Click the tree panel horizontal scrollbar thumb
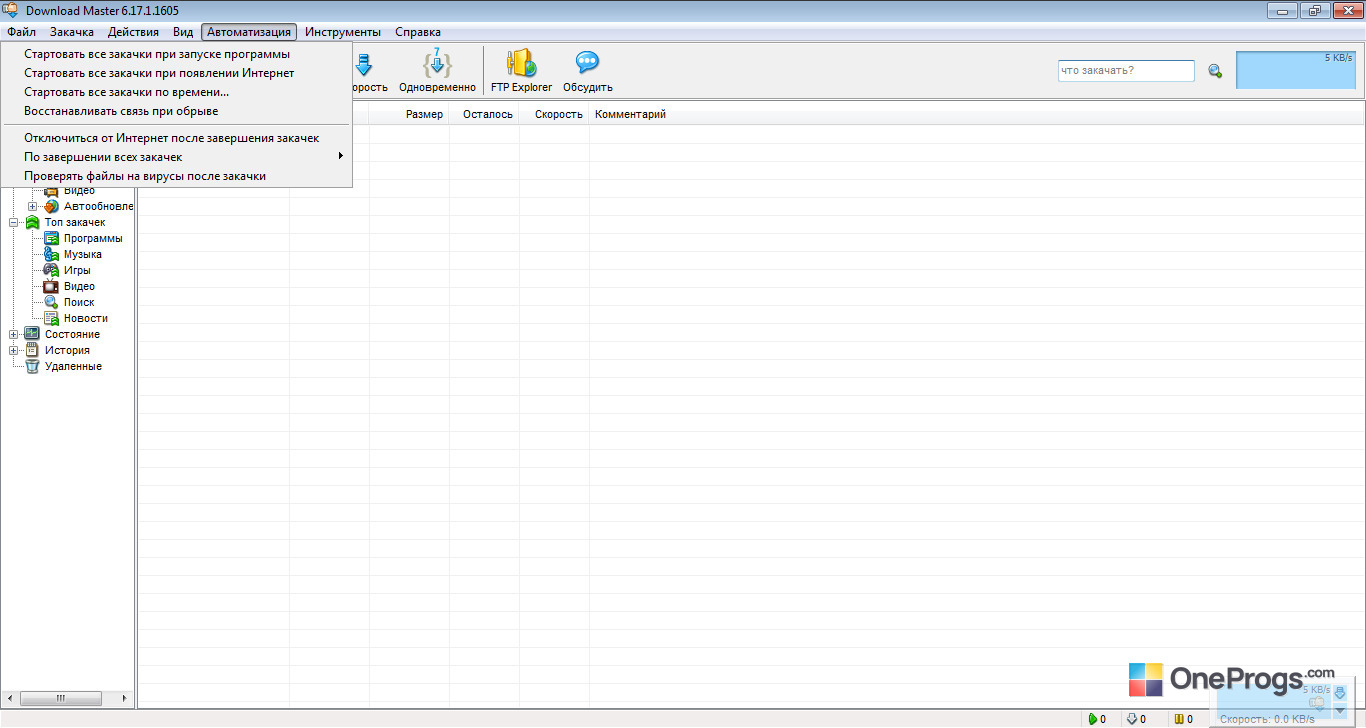1366x728 pixels. tap(61, 698)
